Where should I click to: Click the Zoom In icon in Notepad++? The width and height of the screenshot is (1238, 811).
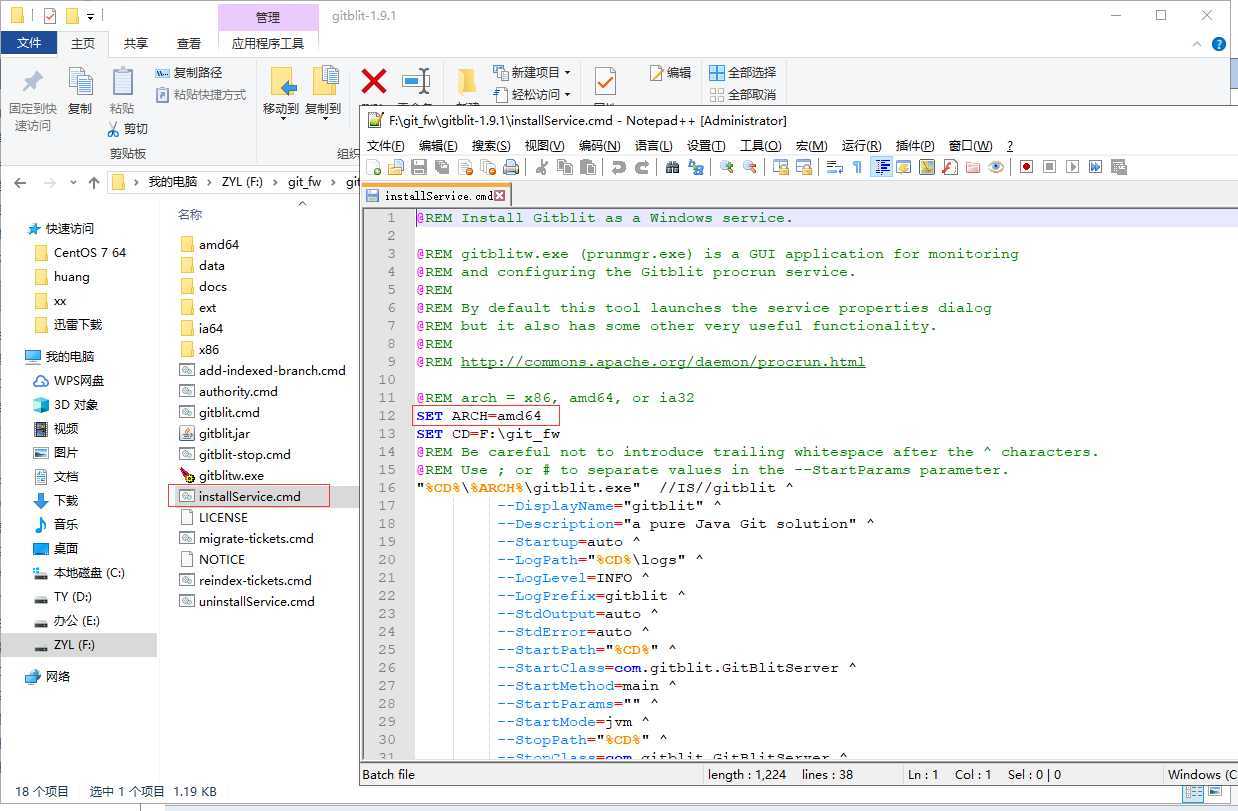[727, 167]
